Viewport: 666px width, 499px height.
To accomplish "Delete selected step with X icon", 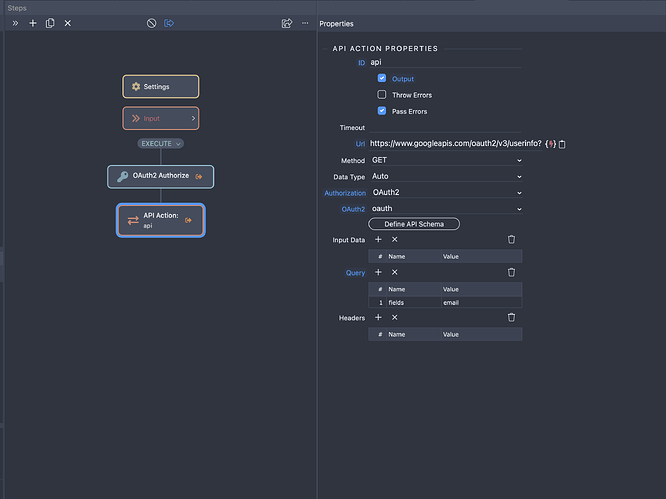I will tap(68, 23).
